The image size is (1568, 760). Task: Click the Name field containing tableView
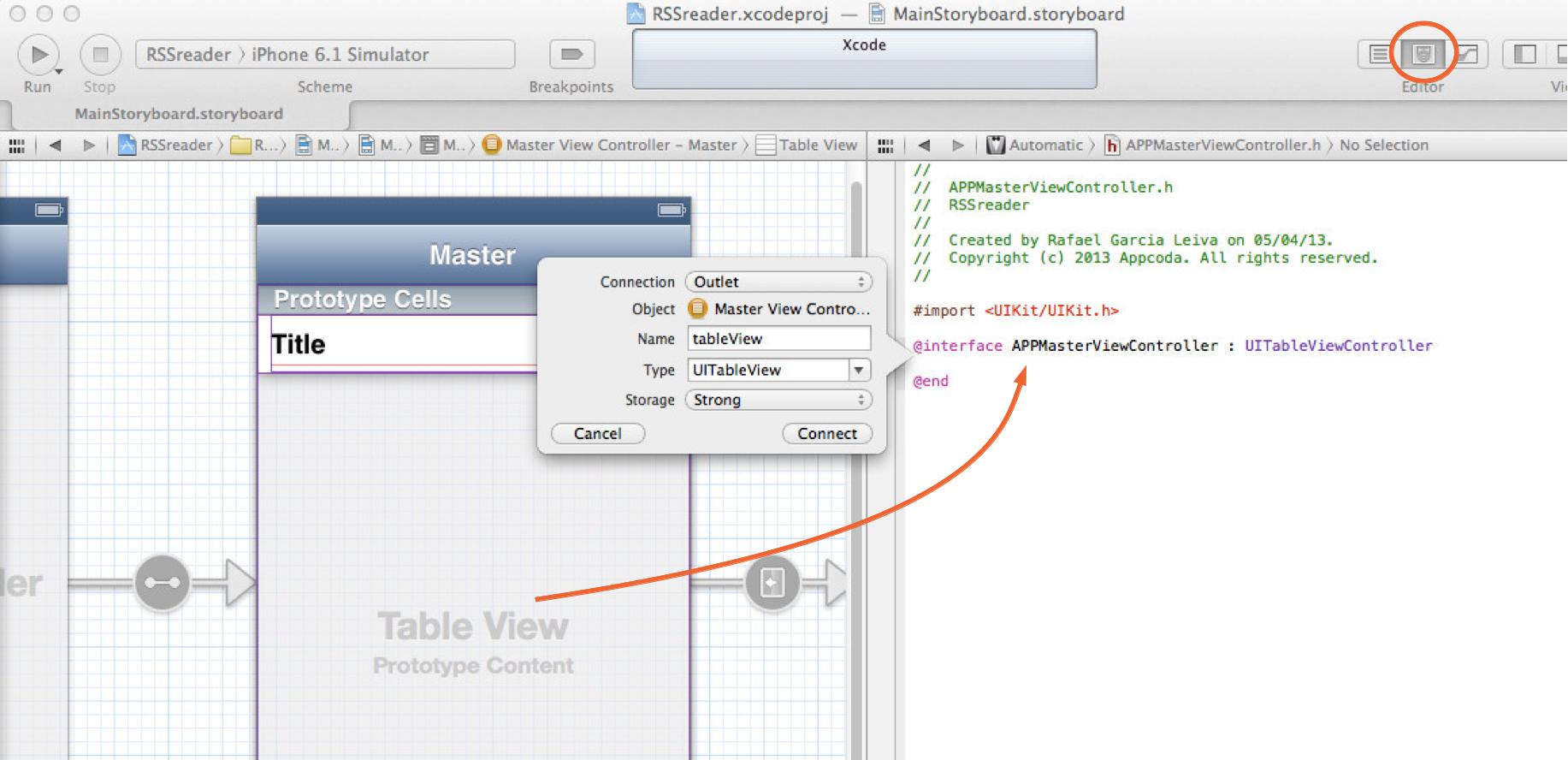(x=778, y=339)
